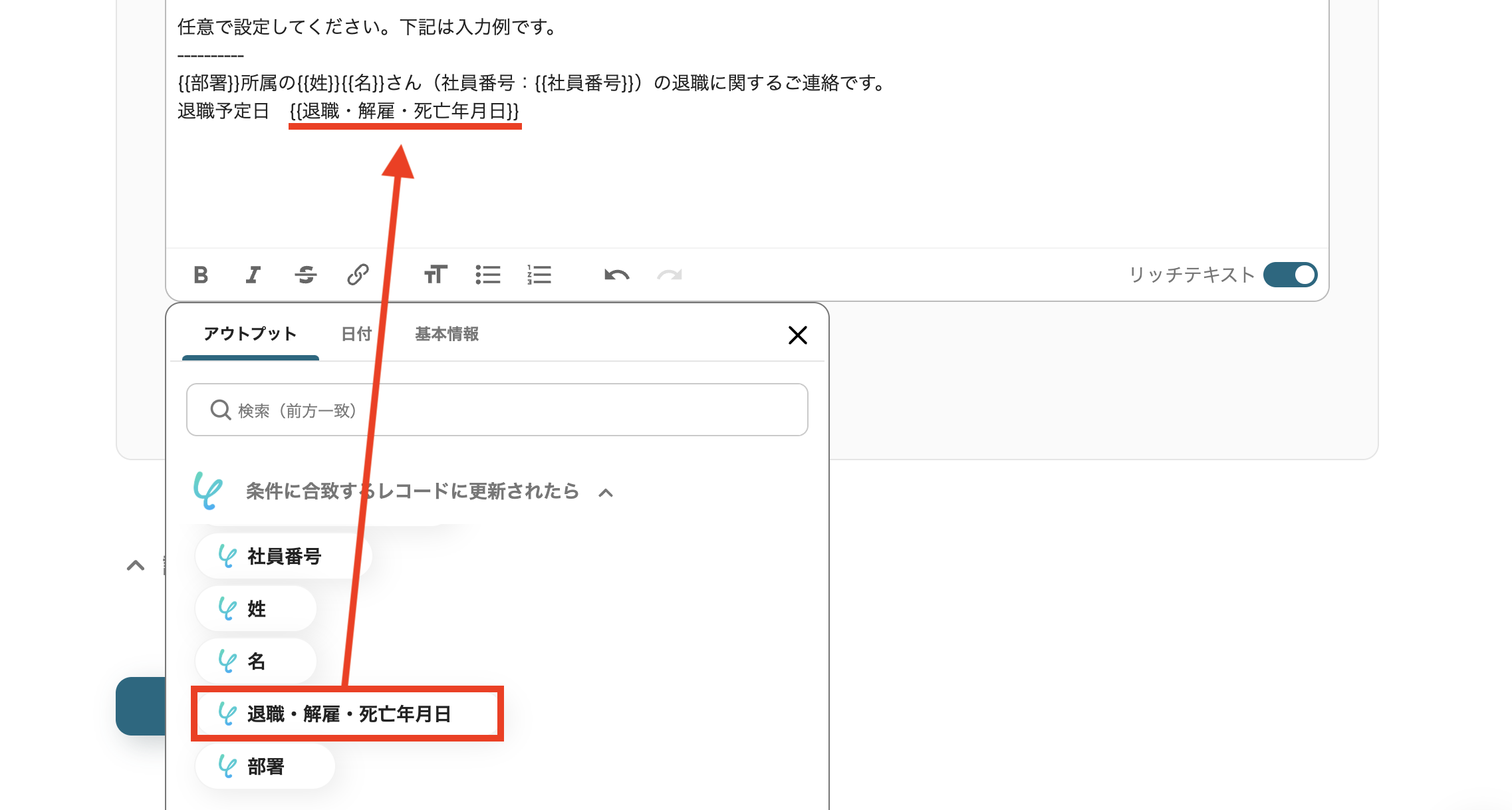
Task: Collapse the 条件に合致するレコードに更新されたら section
Action: pos(605,493)
